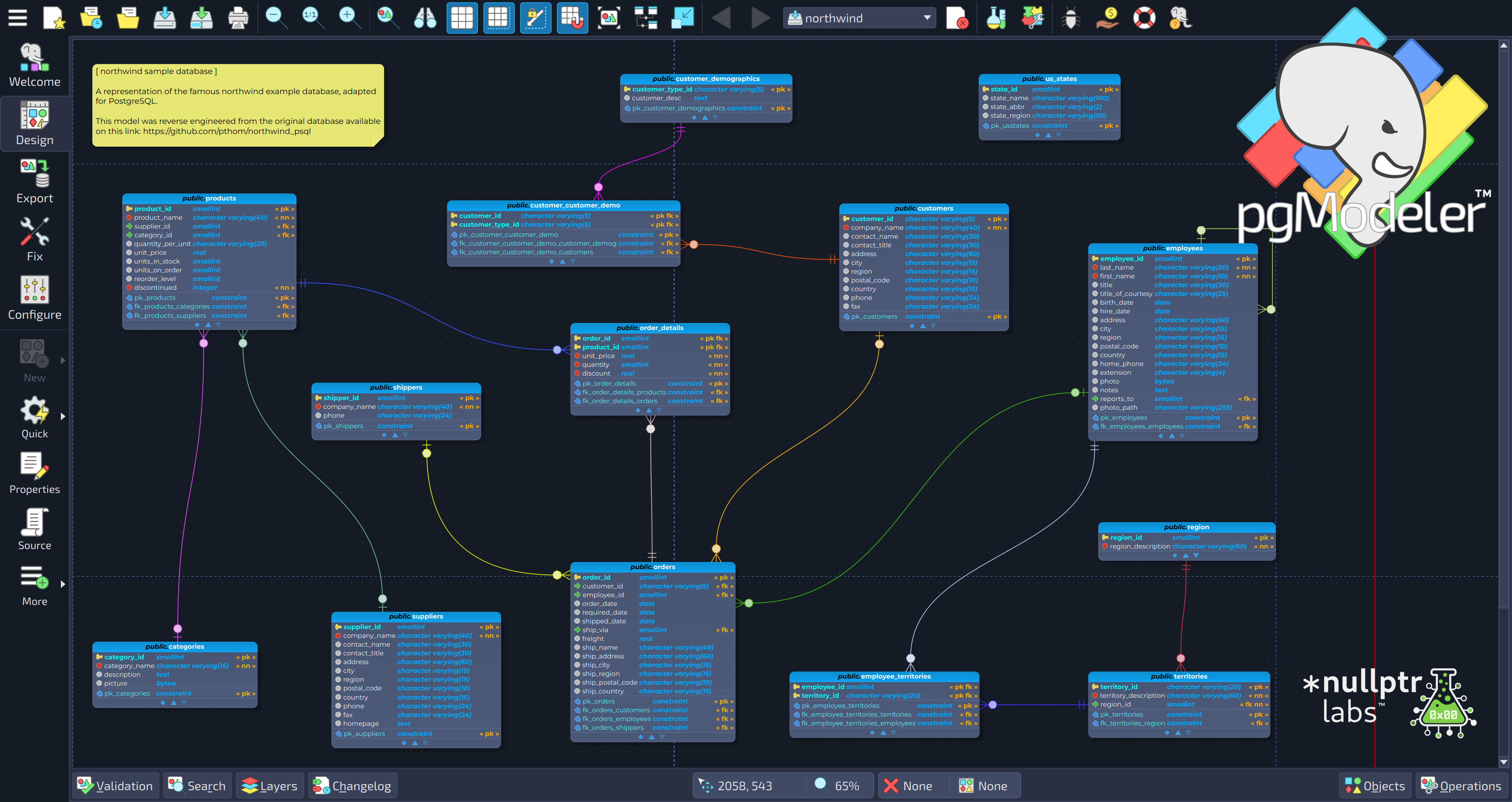Save the model as a new file
Viewport: 1512px width, 802px height.
(201, 18)
